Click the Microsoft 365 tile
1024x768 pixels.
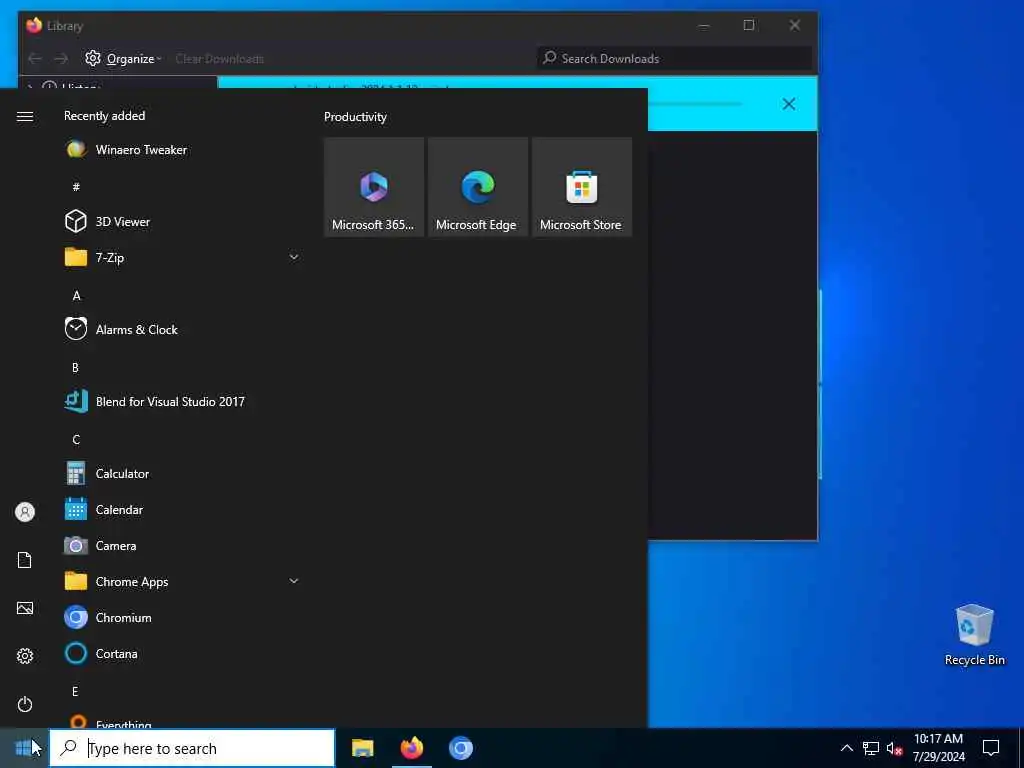point(374,187)
